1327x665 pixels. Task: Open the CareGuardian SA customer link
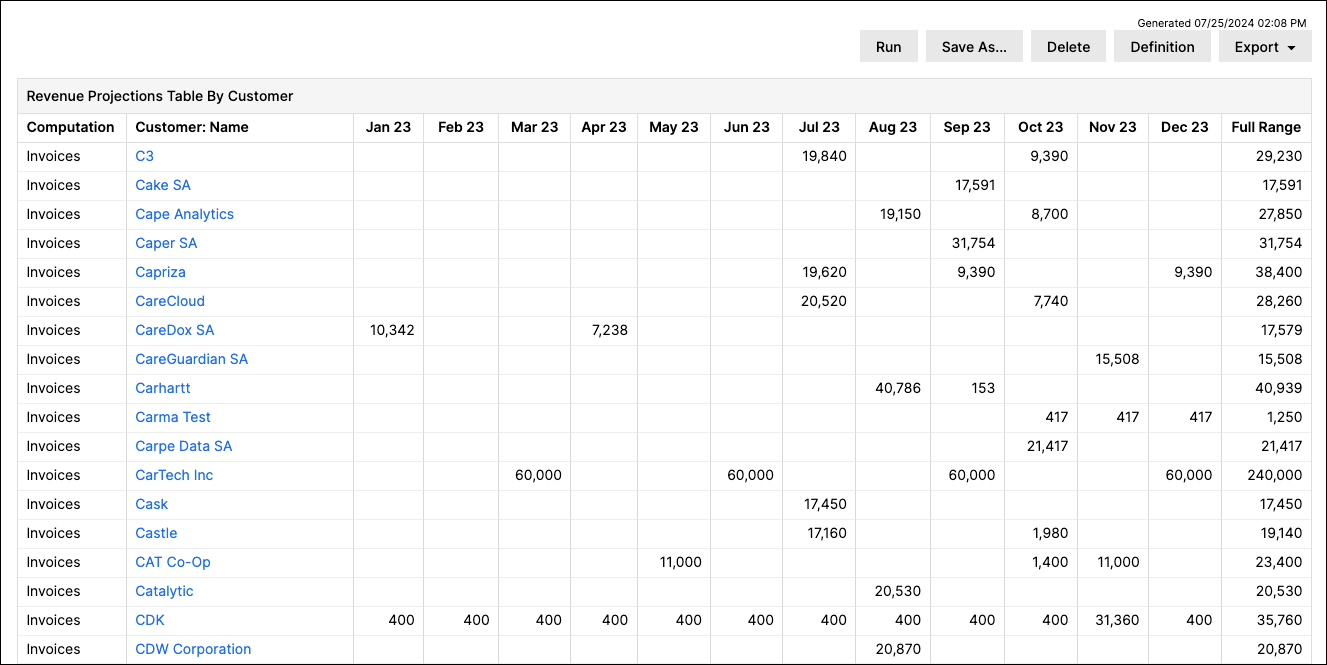[x=192, y=359]
